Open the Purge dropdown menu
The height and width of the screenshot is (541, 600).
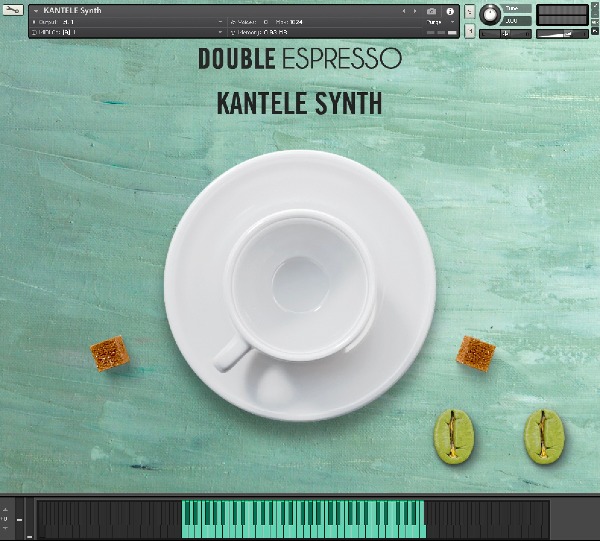[440, 22]
